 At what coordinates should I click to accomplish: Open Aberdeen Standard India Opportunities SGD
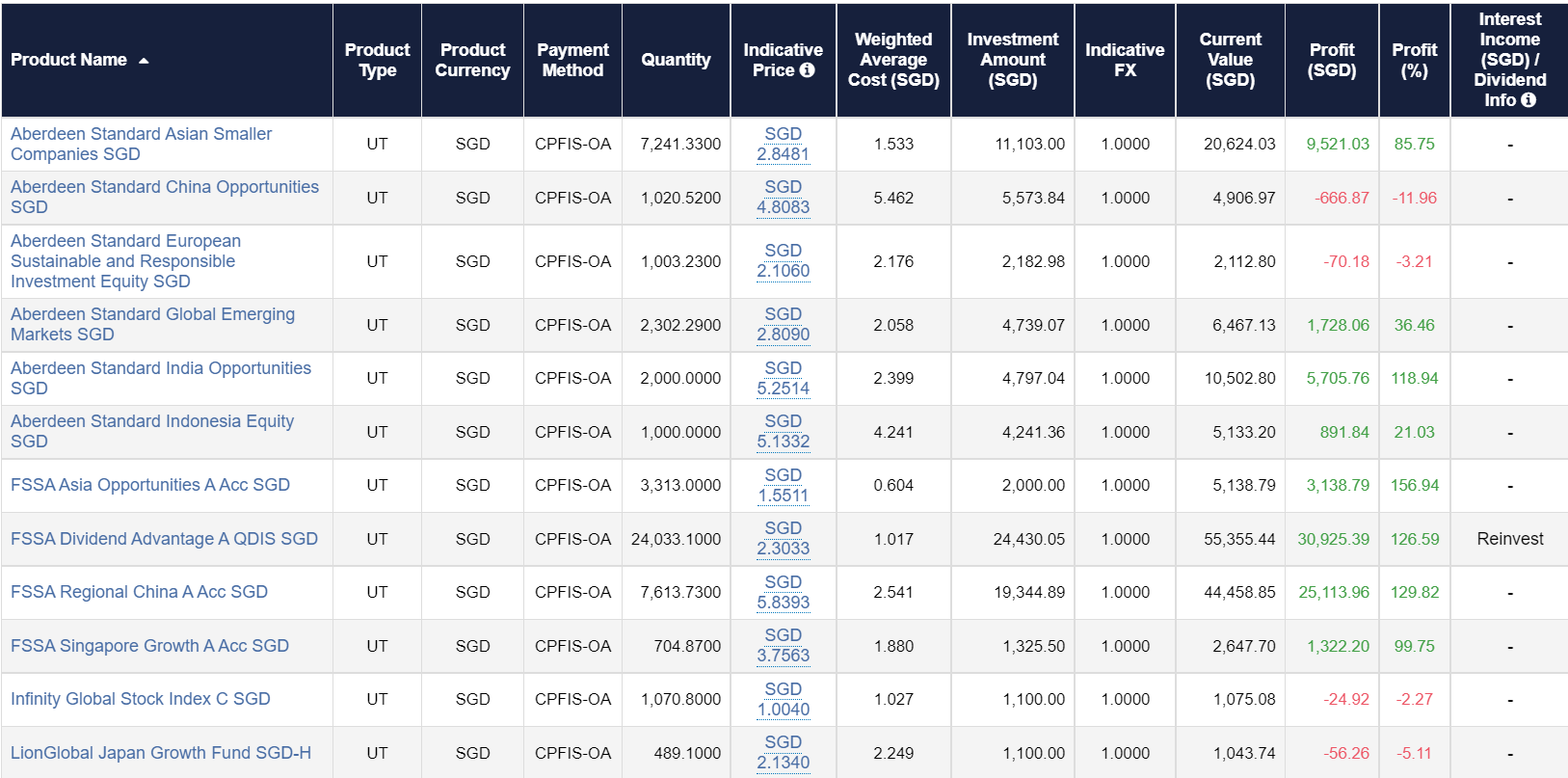pyautogui.click(x=161, y=378)
